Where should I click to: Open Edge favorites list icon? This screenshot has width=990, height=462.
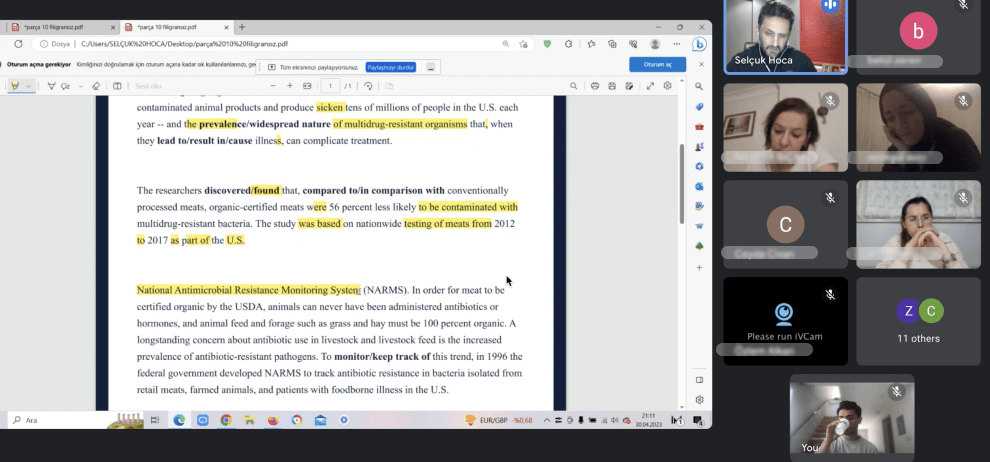click(591, 44)
